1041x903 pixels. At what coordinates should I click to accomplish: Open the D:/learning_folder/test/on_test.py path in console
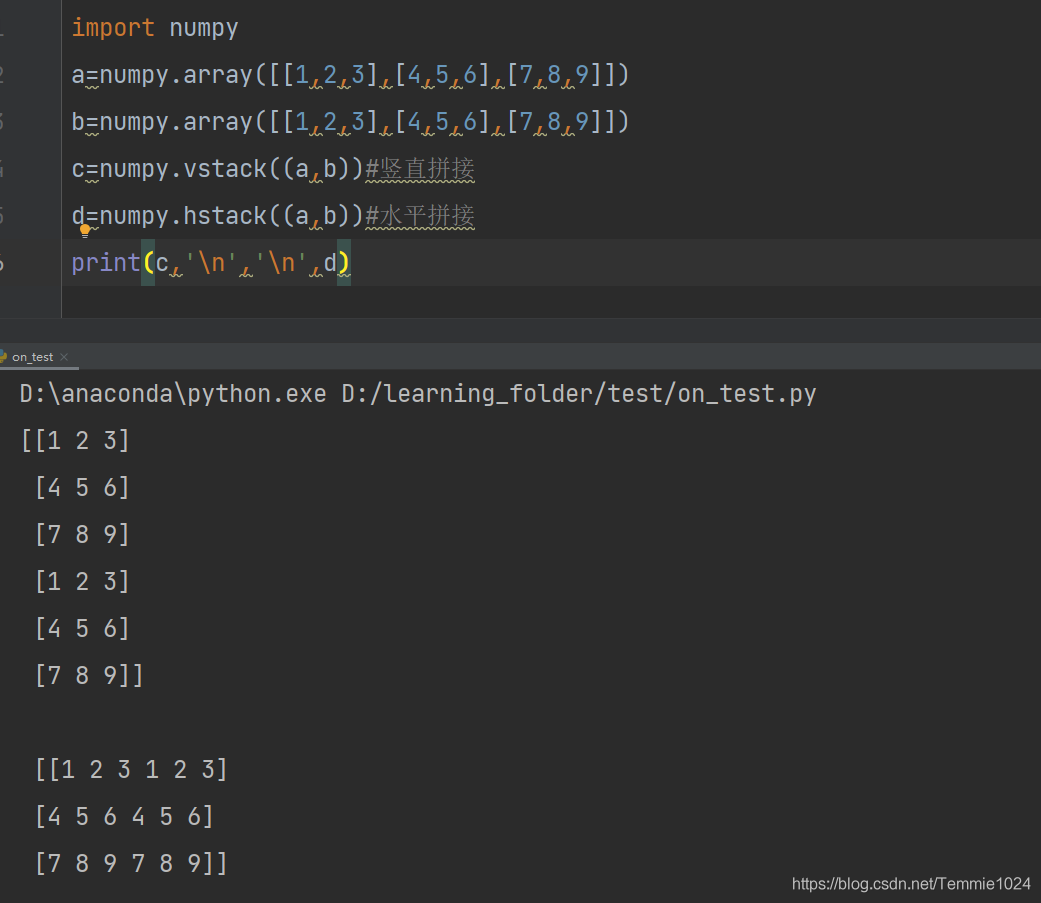579,394
